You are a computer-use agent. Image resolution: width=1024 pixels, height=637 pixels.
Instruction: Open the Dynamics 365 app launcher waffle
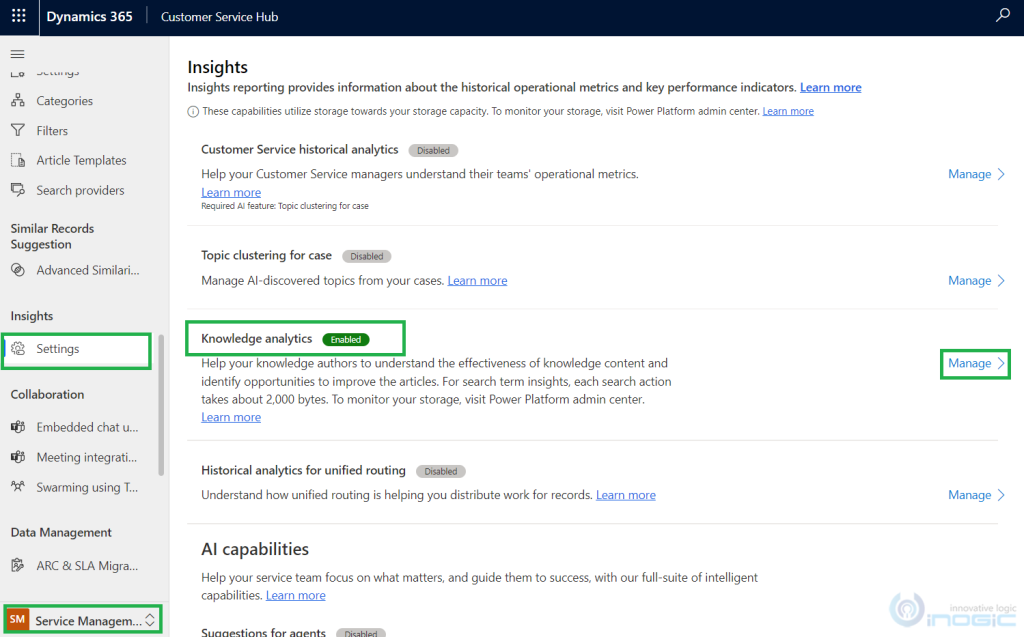pyautogui.click(x=16, y=16)
